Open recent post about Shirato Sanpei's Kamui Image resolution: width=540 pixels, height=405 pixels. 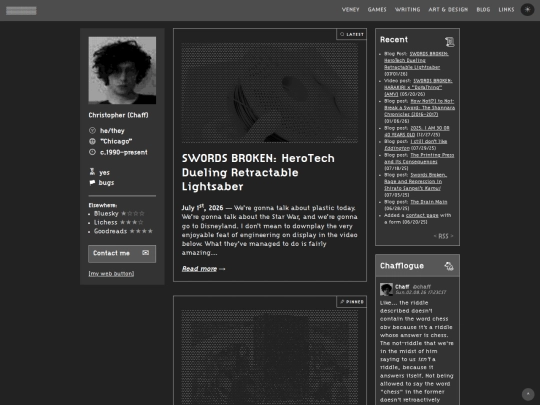click(415, 181)
